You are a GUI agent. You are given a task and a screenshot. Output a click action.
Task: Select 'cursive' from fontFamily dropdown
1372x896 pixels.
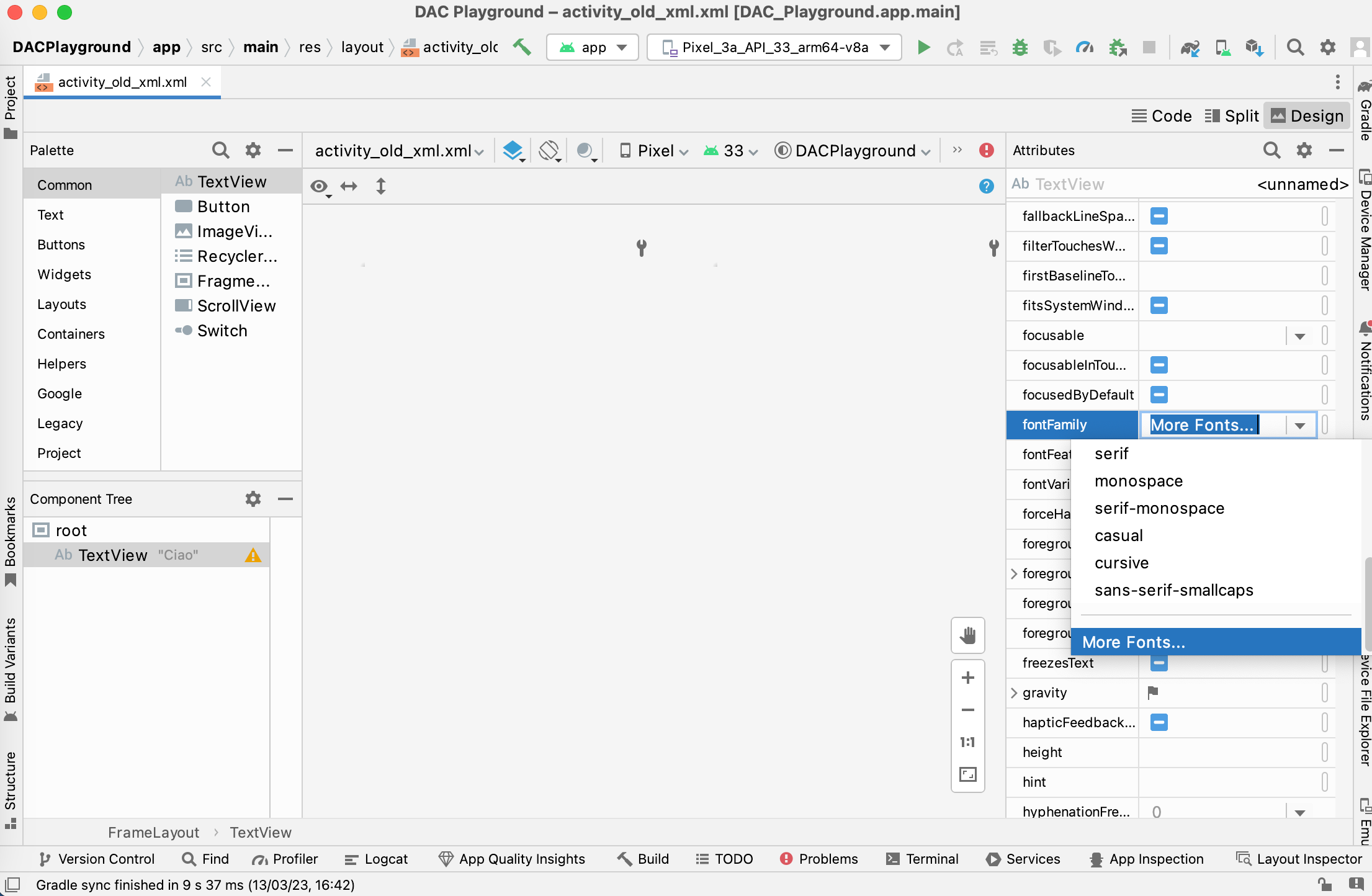click(1121, 563)
